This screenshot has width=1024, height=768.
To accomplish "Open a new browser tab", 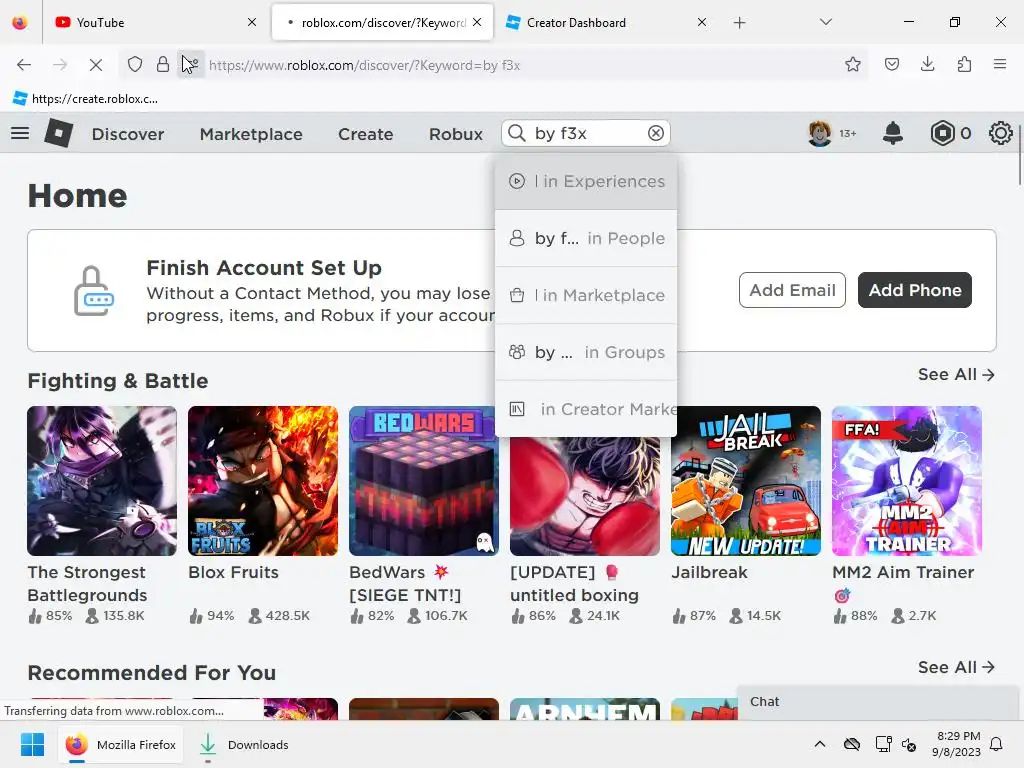I will point(739,23).
